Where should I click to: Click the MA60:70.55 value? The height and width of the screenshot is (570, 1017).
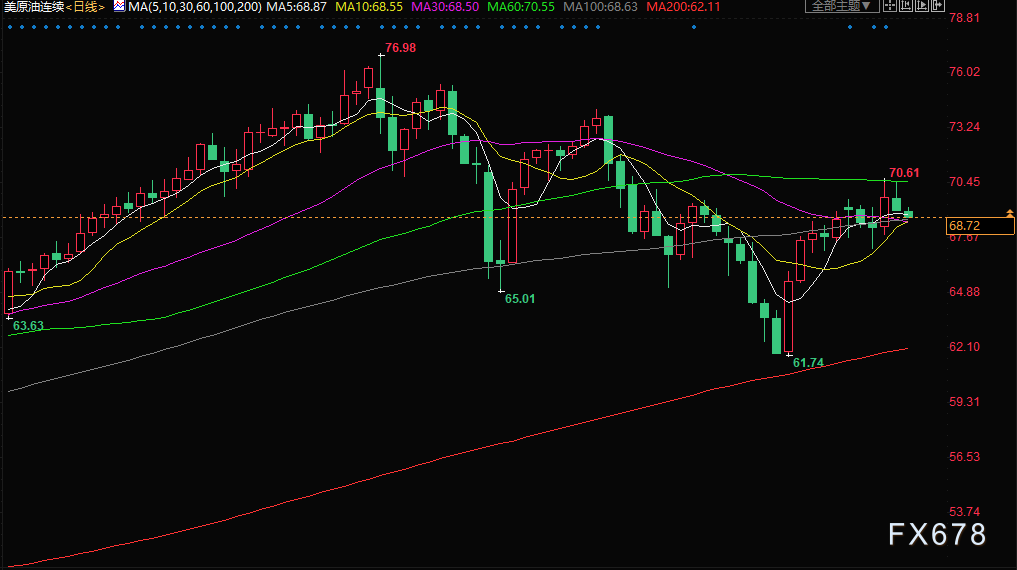[x=521, y=7]
